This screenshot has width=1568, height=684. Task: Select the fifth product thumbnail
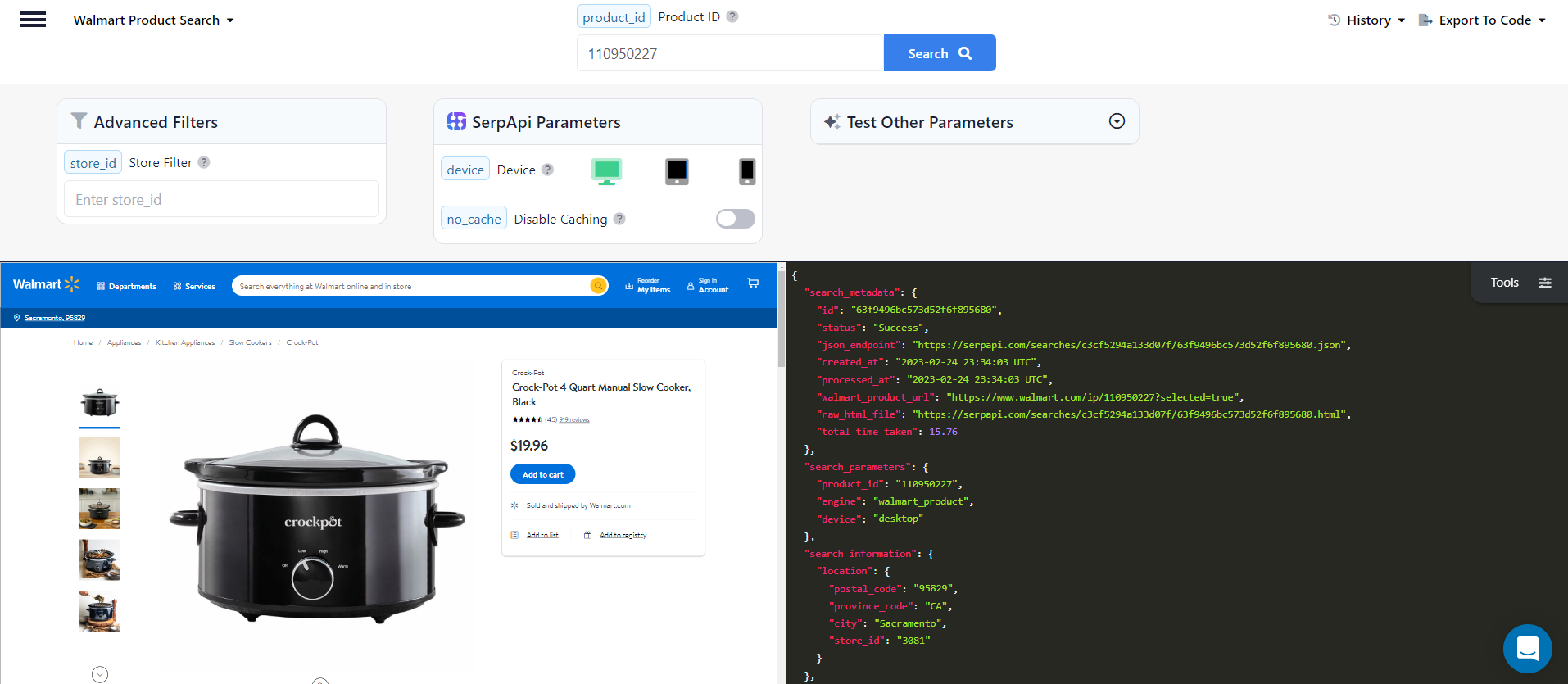pos(100,611)
